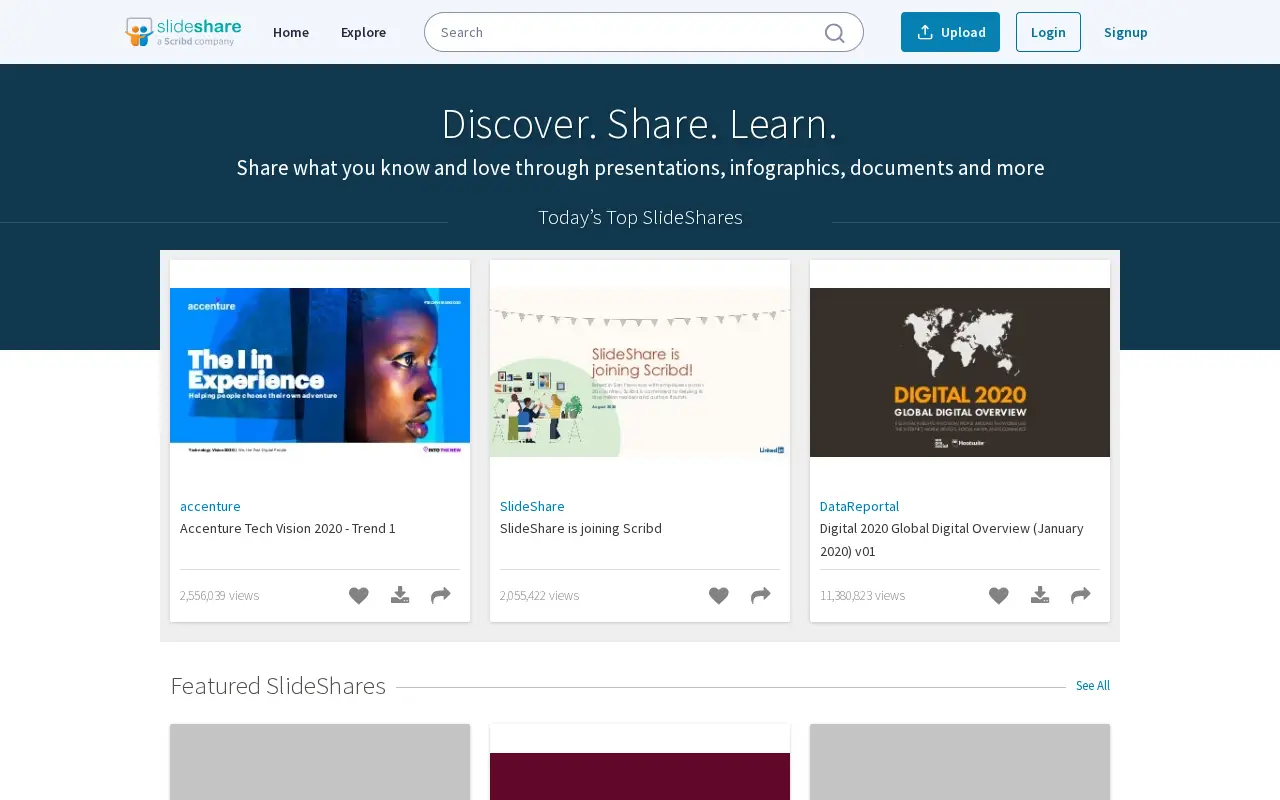1280x800 pixels.
Task: Open The I in Experience thumbnail
Action: tap(320, 372)
